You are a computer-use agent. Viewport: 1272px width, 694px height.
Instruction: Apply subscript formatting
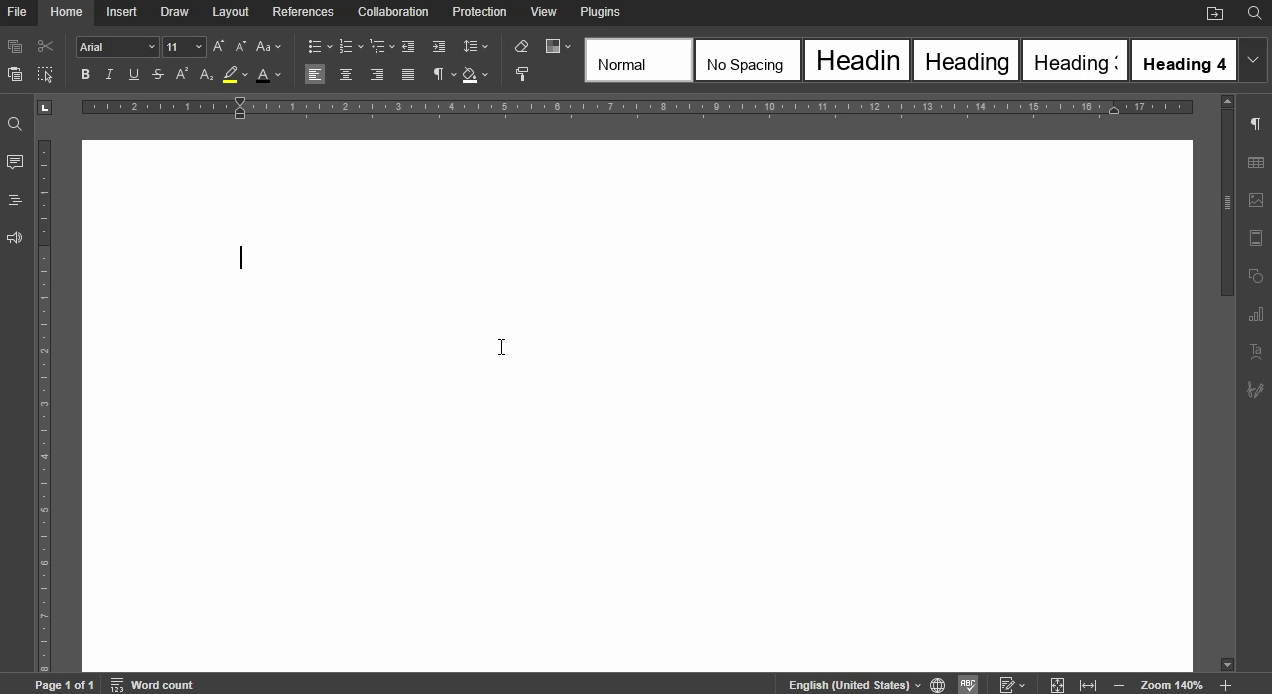click(206, 75)
